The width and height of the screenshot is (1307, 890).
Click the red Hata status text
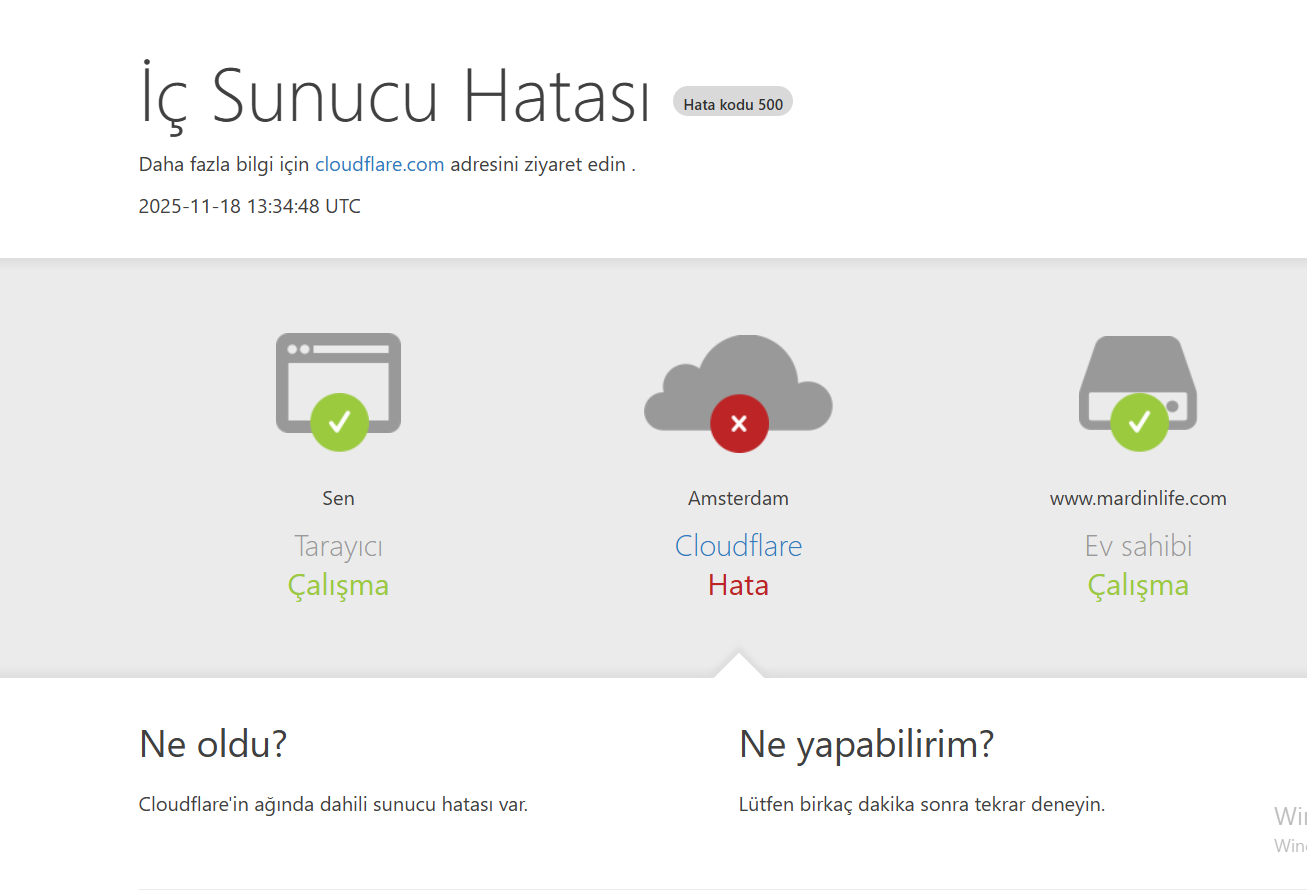click(738, 585)
